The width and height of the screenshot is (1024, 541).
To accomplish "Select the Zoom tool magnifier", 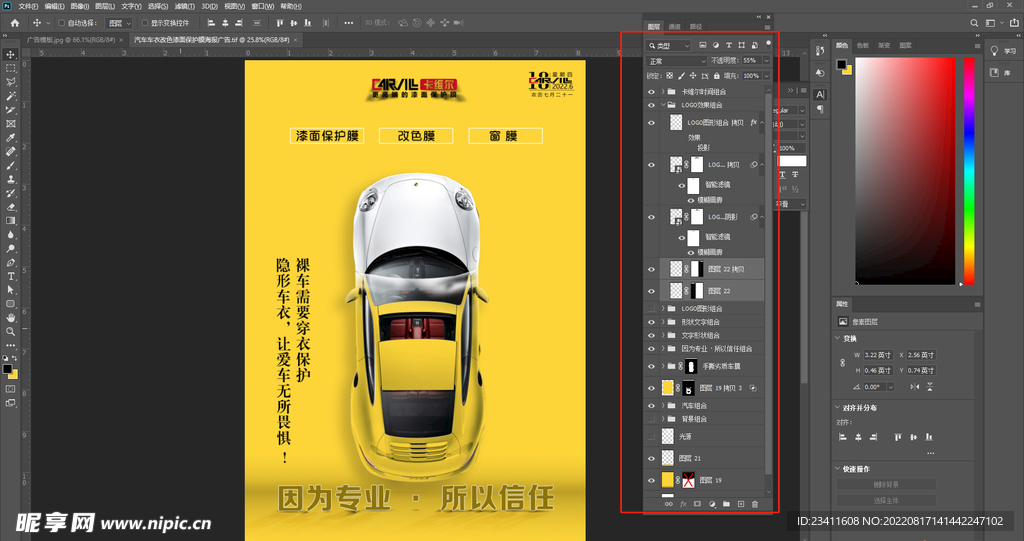I will pos(11,331).
